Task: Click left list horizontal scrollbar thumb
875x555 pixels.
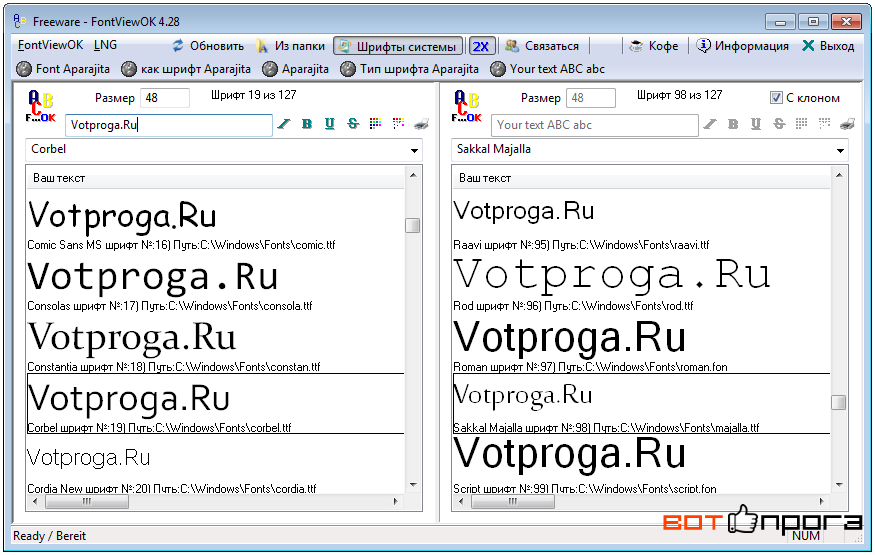Action: (x=86, y=501)
